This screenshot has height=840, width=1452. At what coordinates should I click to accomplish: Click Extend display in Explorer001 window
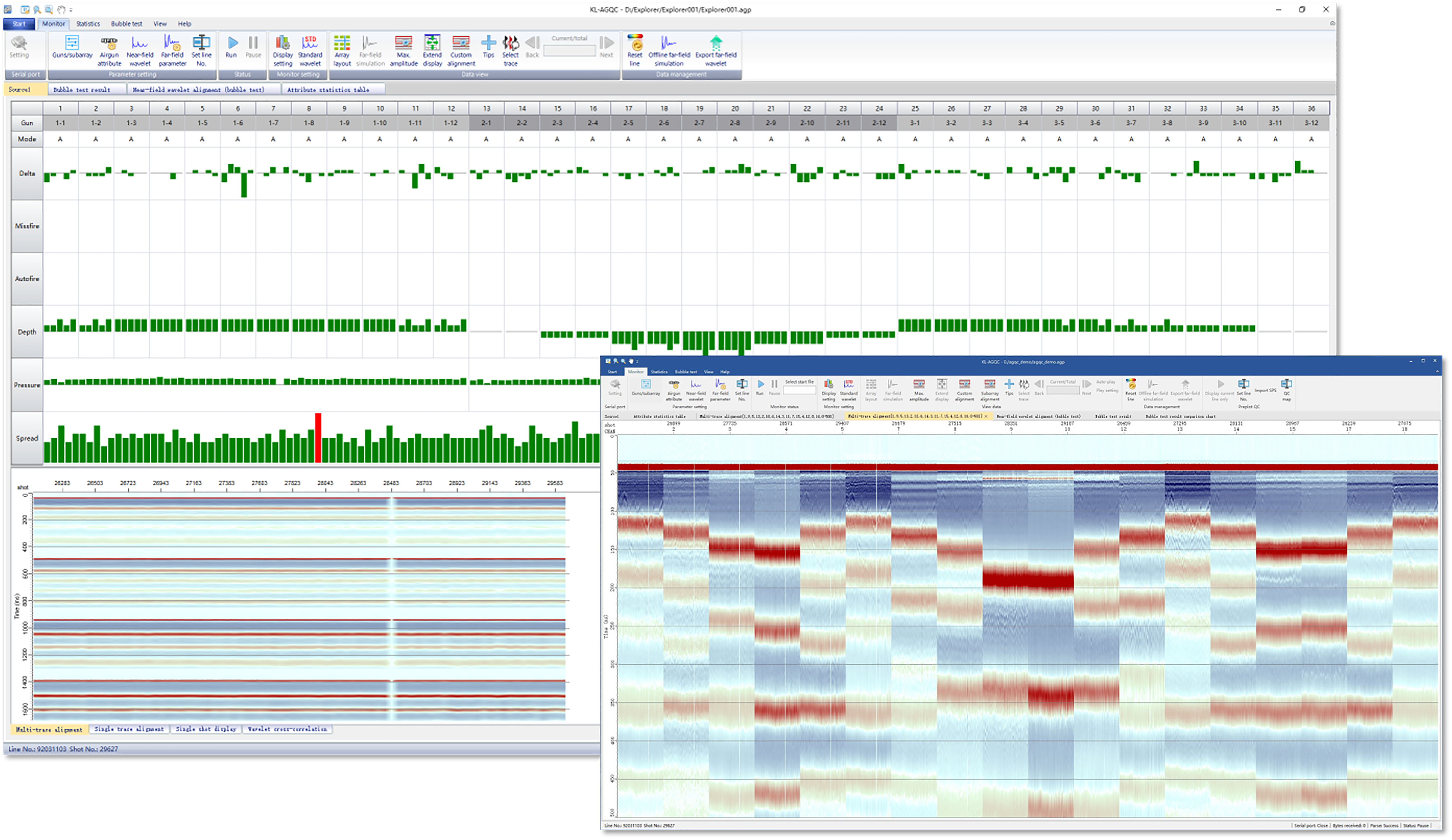click(x=432, y=51)
